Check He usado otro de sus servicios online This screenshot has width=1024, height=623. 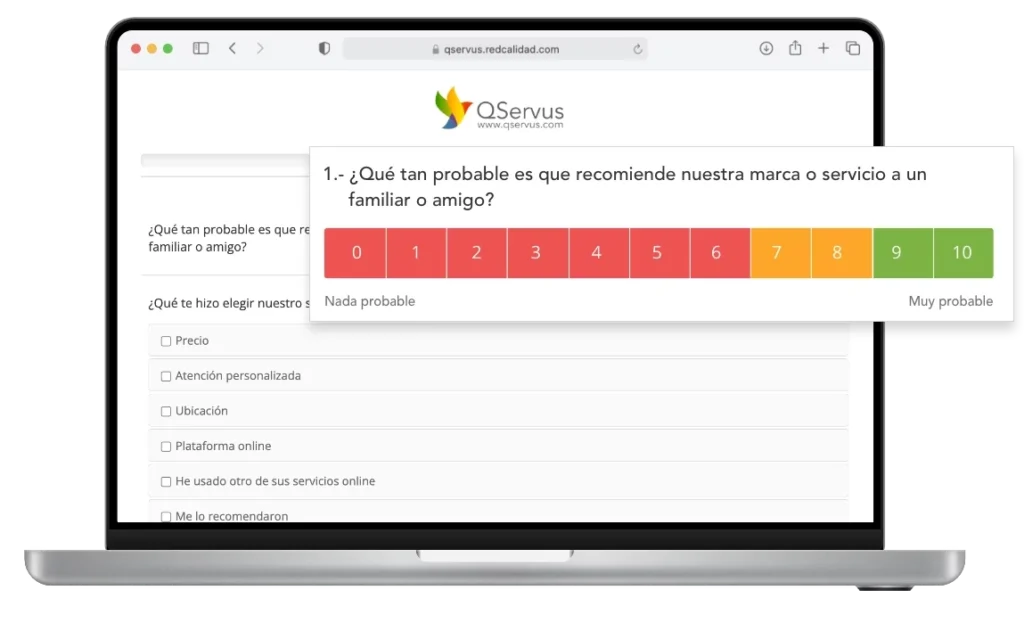click(x=166, y=481)
